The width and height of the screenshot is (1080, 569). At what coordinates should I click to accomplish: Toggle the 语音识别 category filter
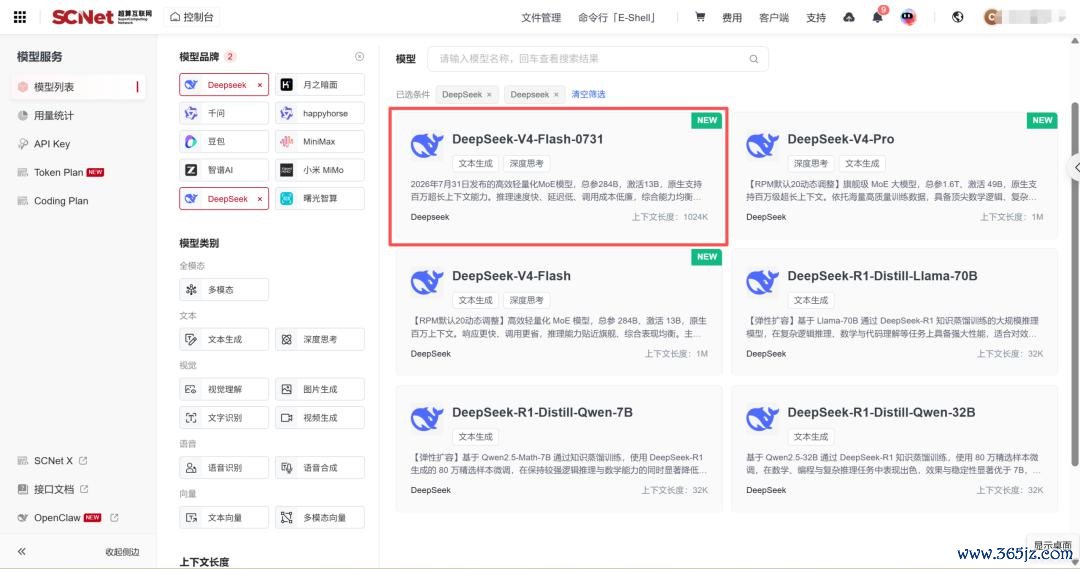(x=224, y=468)
